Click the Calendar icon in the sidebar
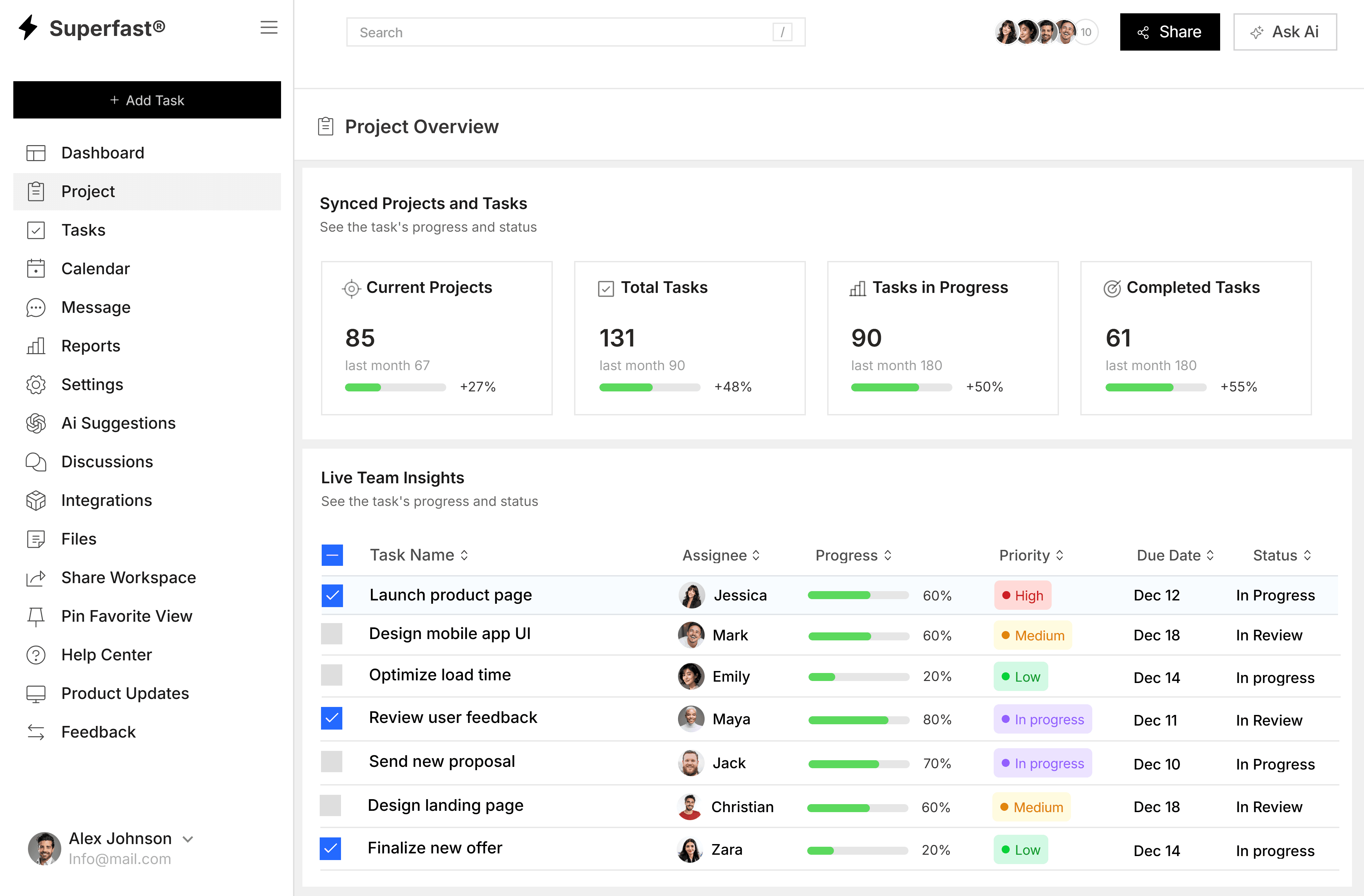 tap(36, 269)
